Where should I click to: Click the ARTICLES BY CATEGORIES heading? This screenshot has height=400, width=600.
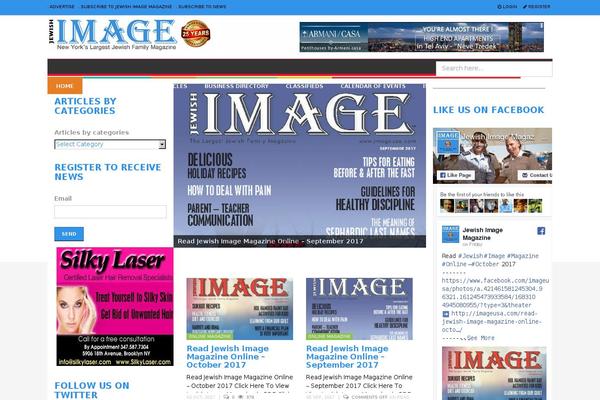[85, 106]
